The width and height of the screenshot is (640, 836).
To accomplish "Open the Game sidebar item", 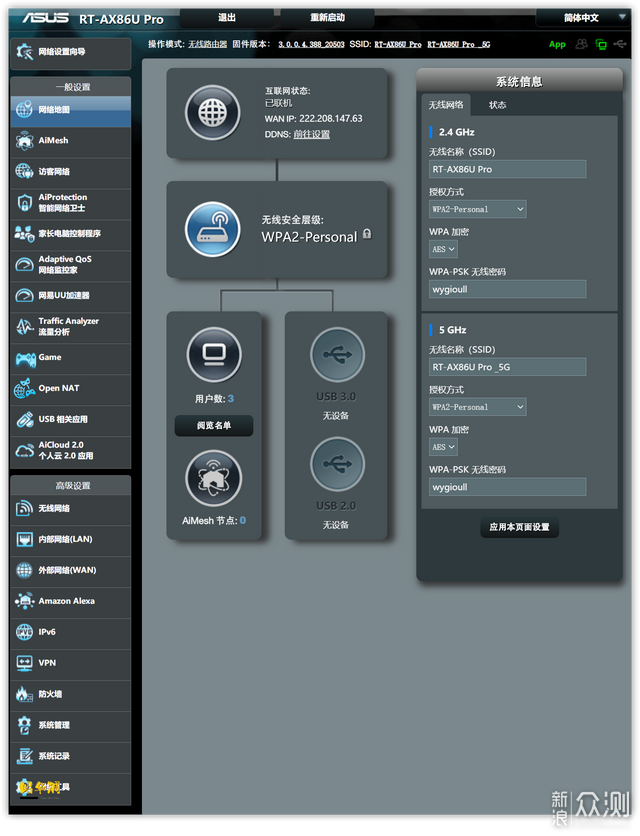I will click(70, 358).
